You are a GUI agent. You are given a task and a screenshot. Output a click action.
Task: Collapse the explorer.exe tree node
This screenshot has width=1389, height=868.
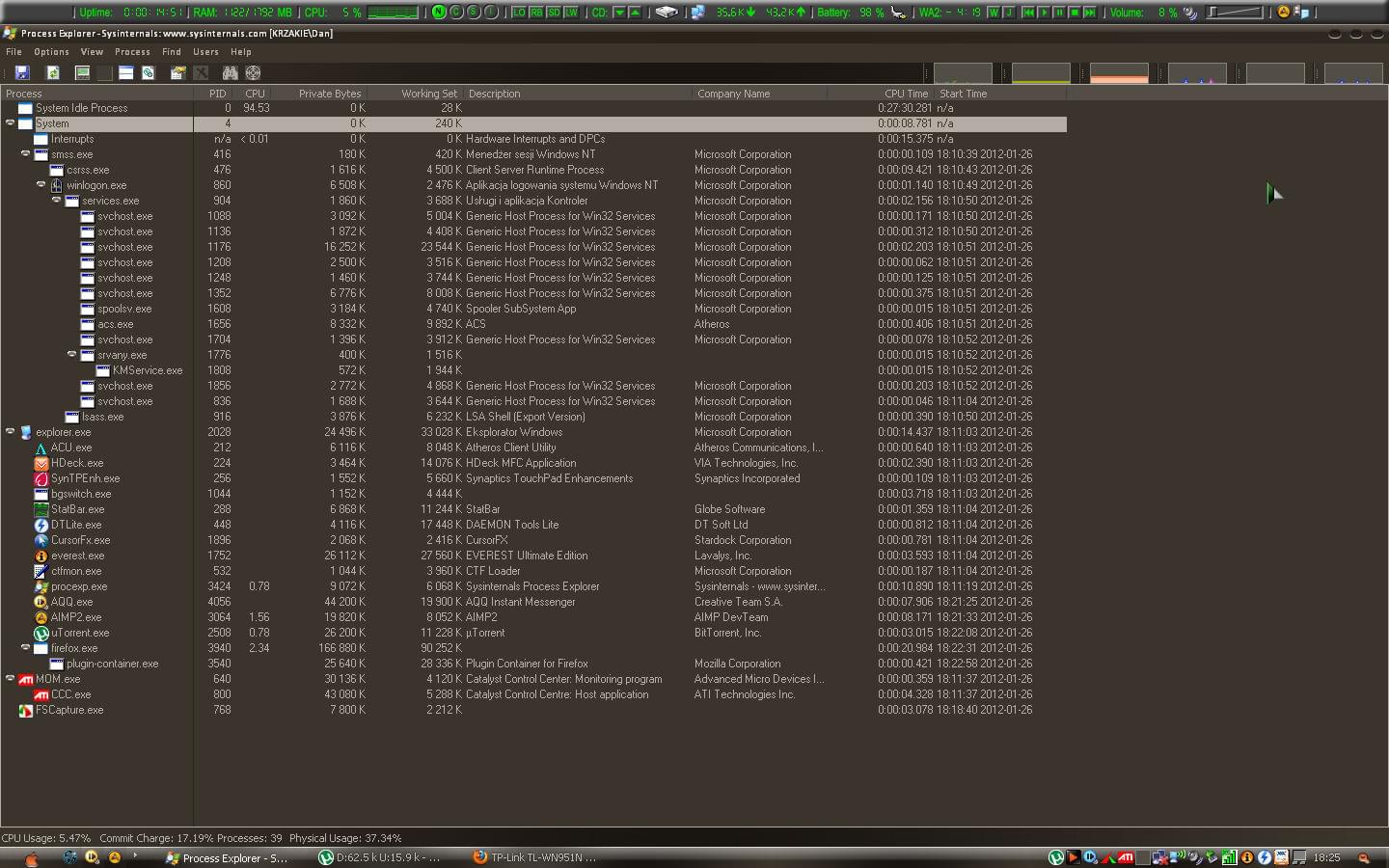(11, 432)
